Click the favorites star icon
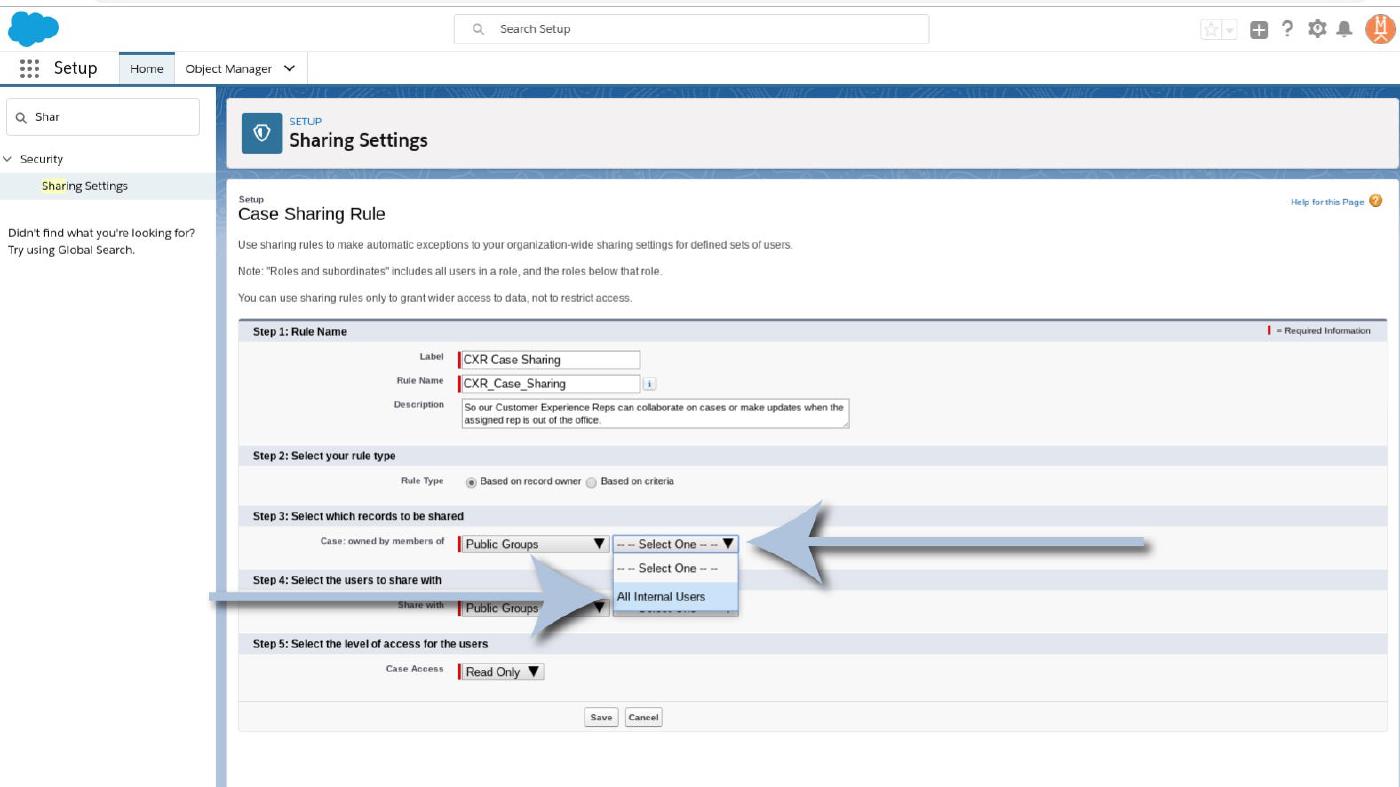Image resolution: width=1400 pixels, height=787 pixels. tap(1211, 30)
